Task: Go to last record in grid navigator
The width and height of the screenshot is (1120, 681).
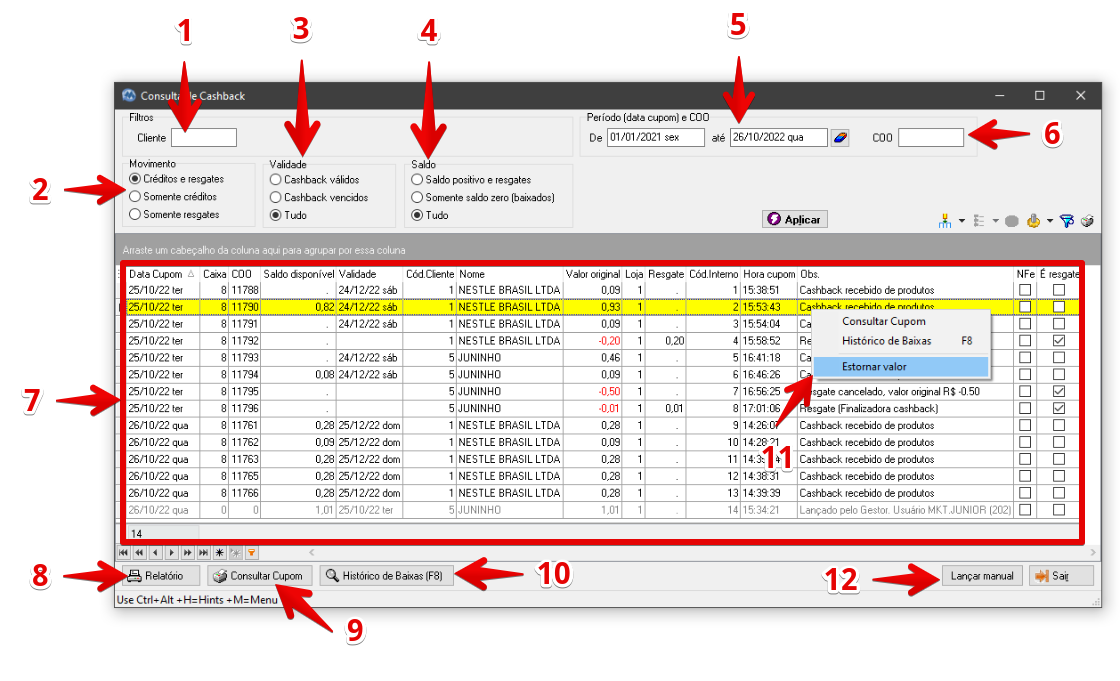Action: pyautogui.click(x=204, y=552)
